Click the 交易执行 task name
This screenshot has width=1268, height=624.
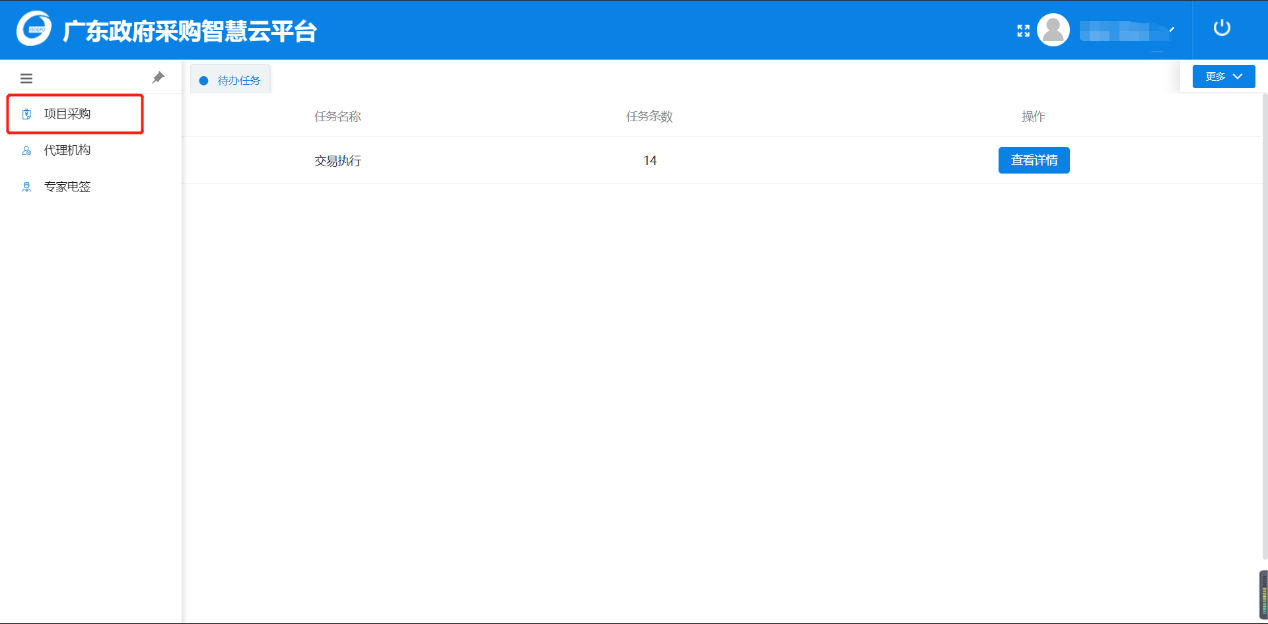337,160
